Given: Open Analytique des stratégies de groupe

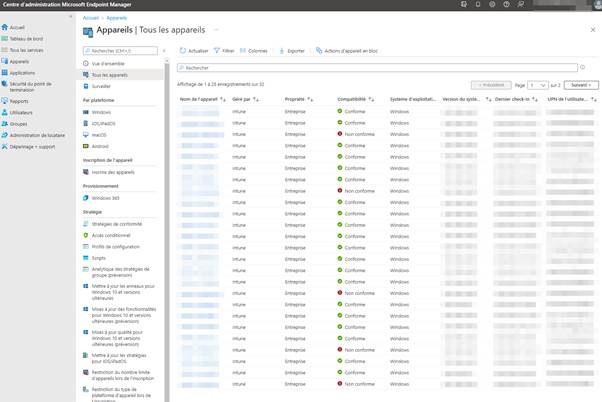Looking at the screenshot, I should (x=121, y=272).
